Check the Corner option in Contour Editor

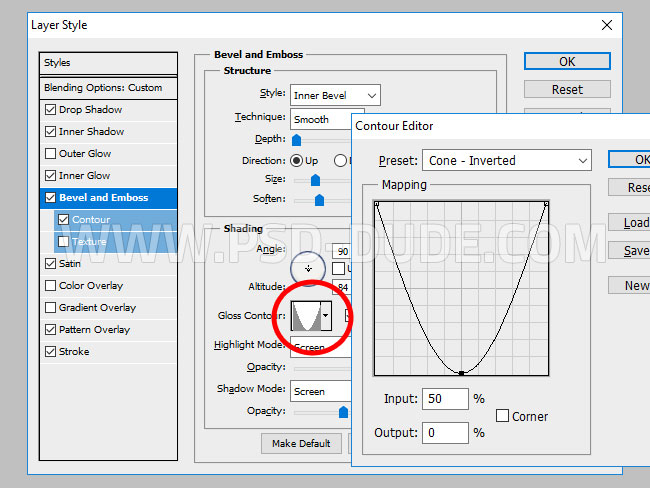point(503,416)
